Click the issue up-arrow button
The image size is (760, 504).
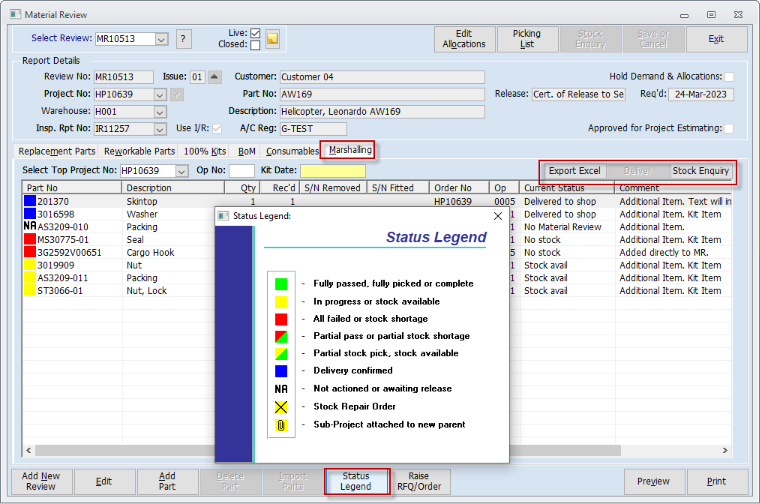(x=215, y=77)
